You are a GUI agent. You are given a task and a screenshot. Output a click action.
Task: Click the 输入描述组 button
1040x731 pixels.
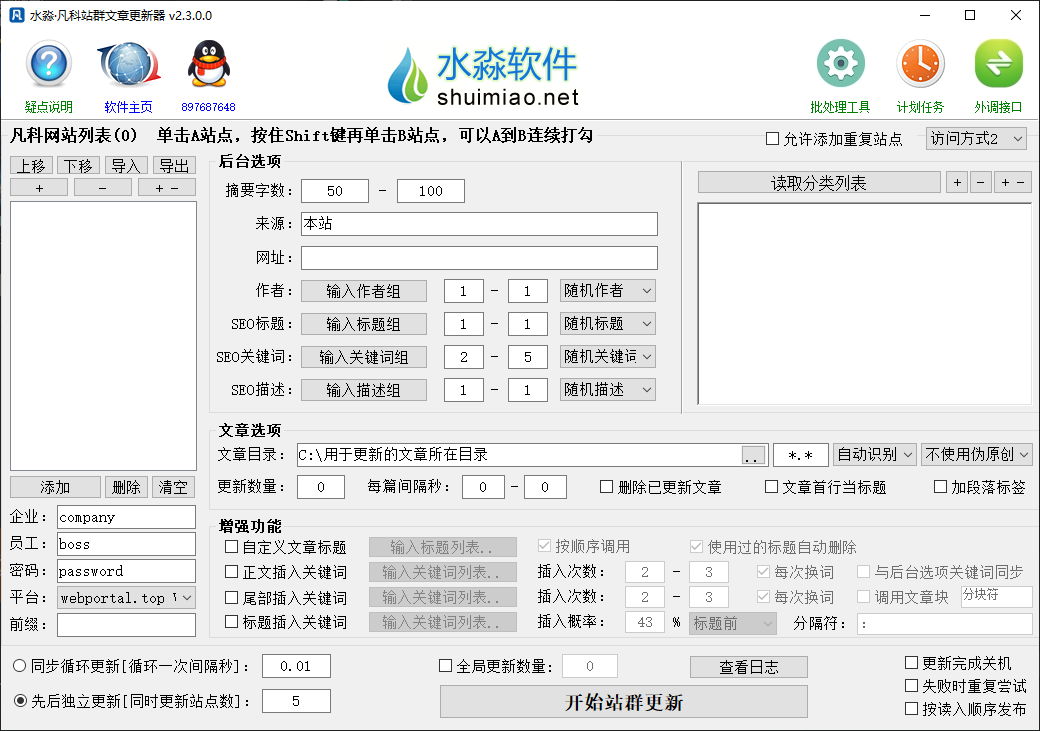click(363, 390)
